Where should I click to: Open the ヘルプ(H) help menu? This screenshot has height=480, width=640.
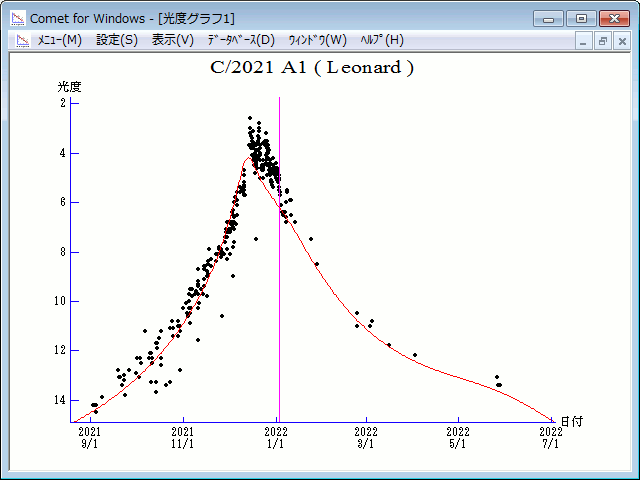coord(382,40)
